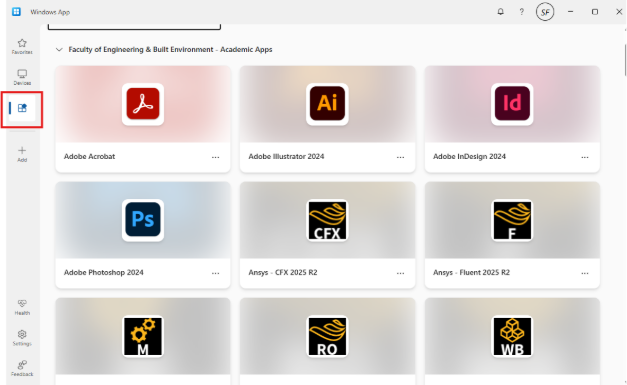627x385 pixels.
Task: Click the Adobe InDesign 2024 label
Action: pos(469,157)
